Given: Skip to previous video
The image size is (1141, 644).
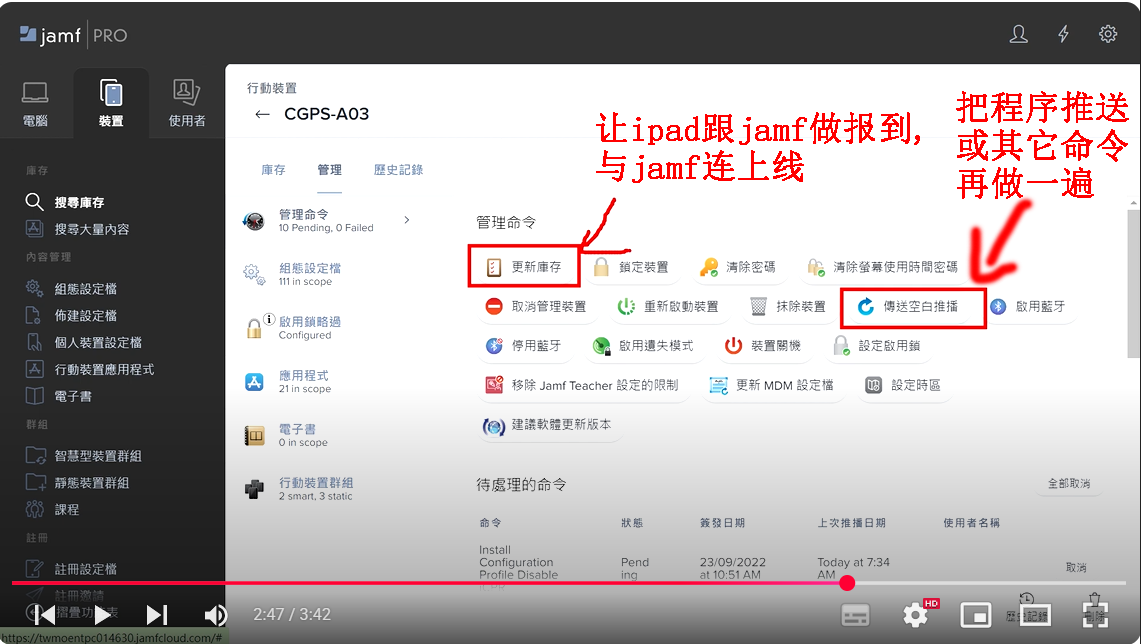Looking at the screenshot, I should click(45, 615).
